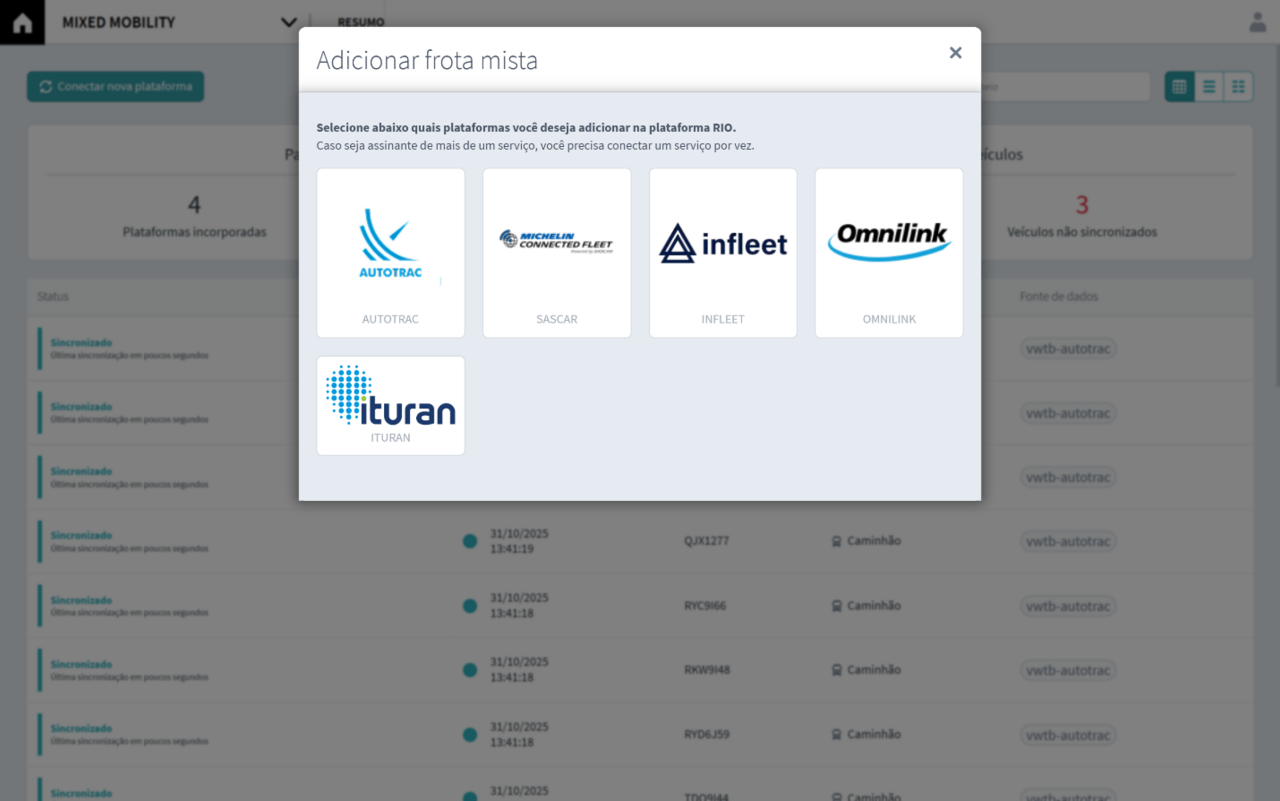Click the vwtb-autotrac tag in the RKW9I48 row
The image size is (1280, 801).
1068,670
